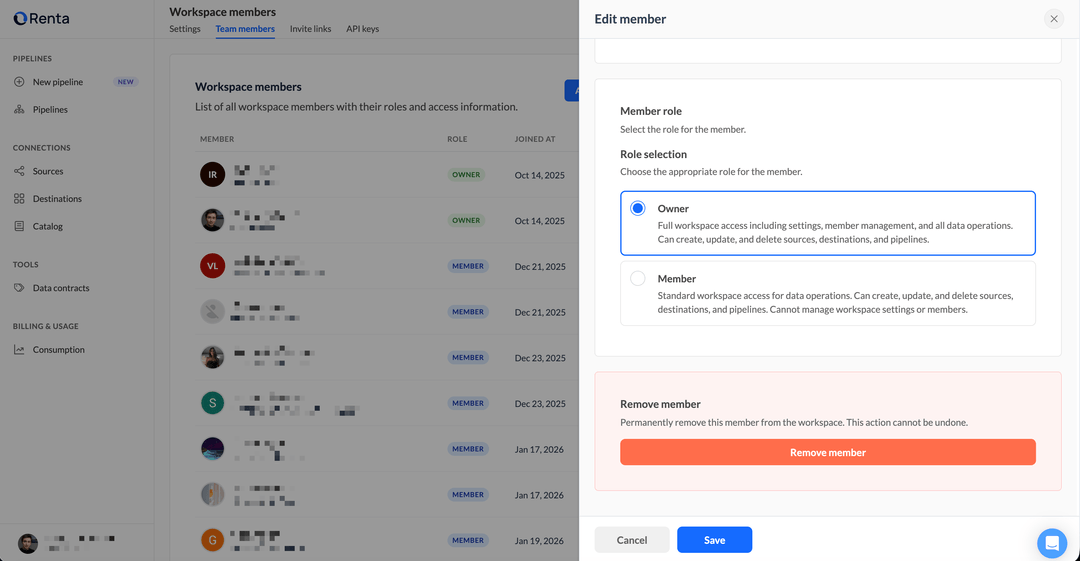This screenshot has width=1080, height=561.
Task: Open the chat support bubble
Action: [1051, 543]
